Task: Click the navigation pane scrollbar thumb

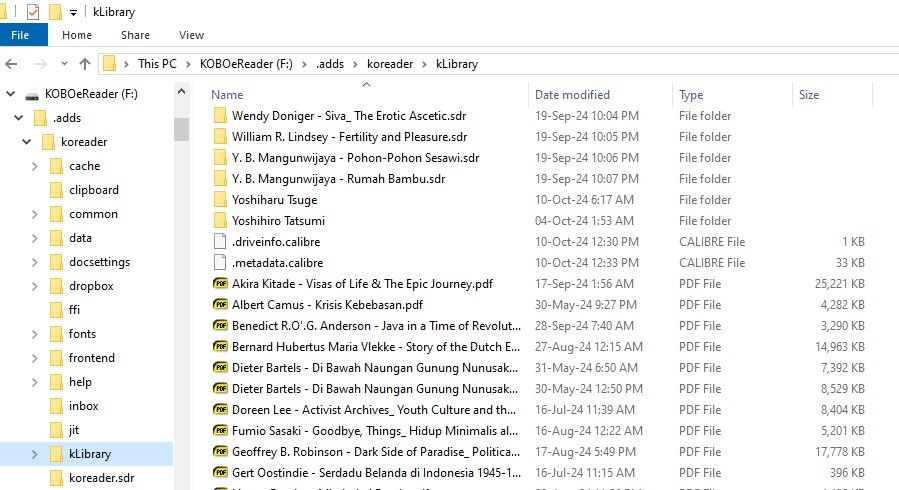Action: click(x=181, y=129)
